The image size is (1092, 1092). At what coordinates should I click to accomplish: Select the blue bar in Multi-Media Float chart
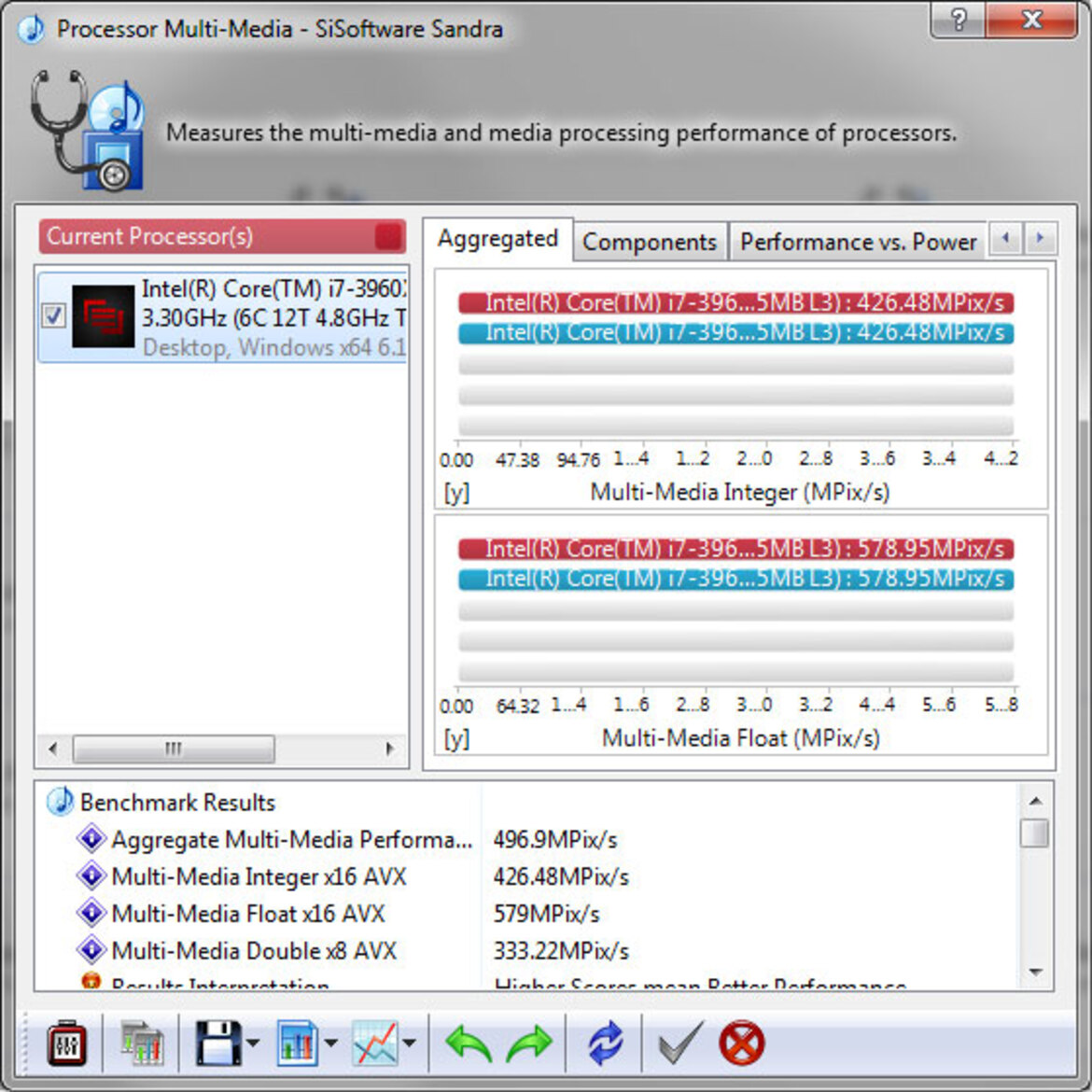click(735, 579)
